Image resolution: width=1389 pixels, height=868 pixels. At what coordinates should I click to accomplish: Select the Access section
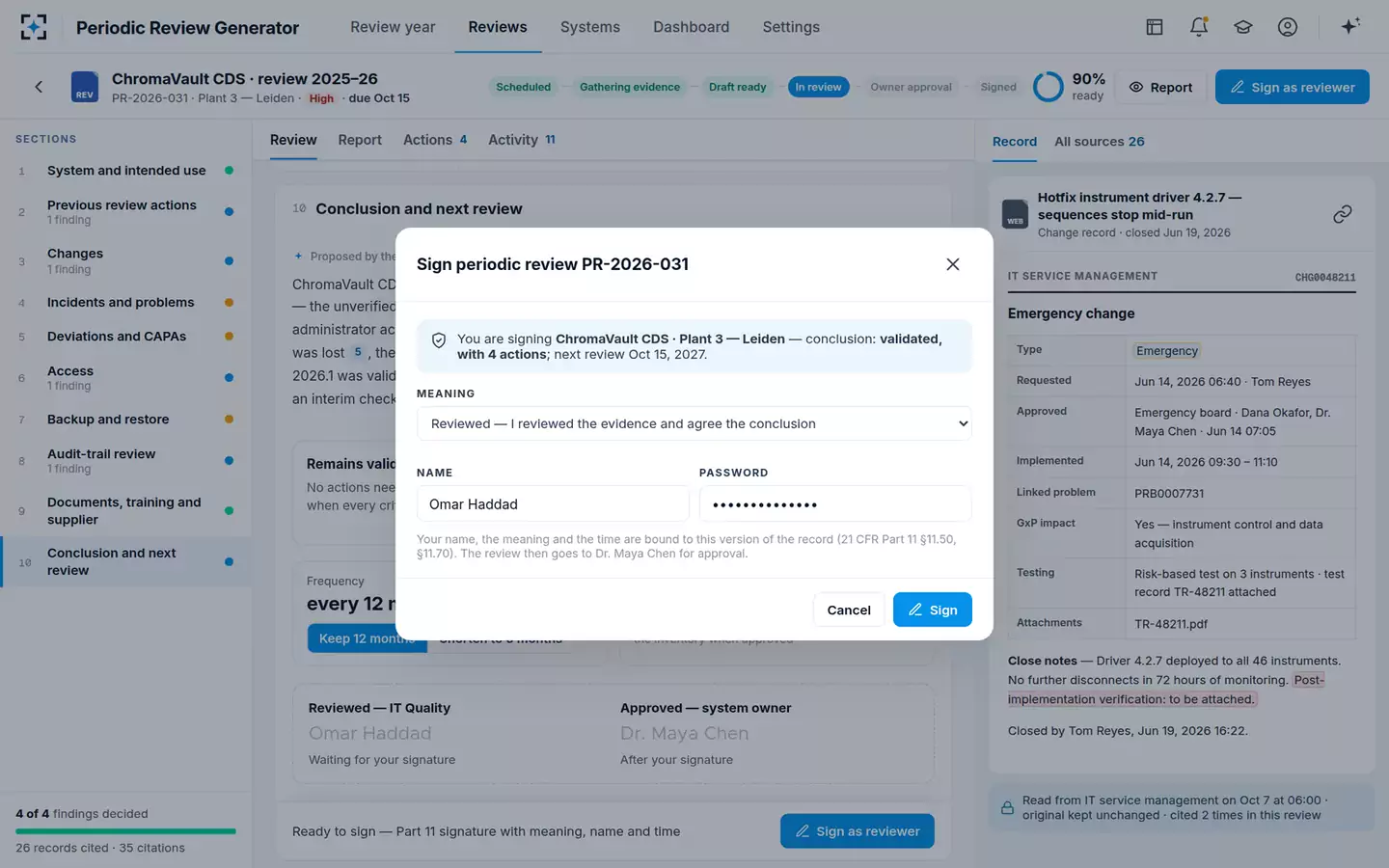[x=125, y=378]
